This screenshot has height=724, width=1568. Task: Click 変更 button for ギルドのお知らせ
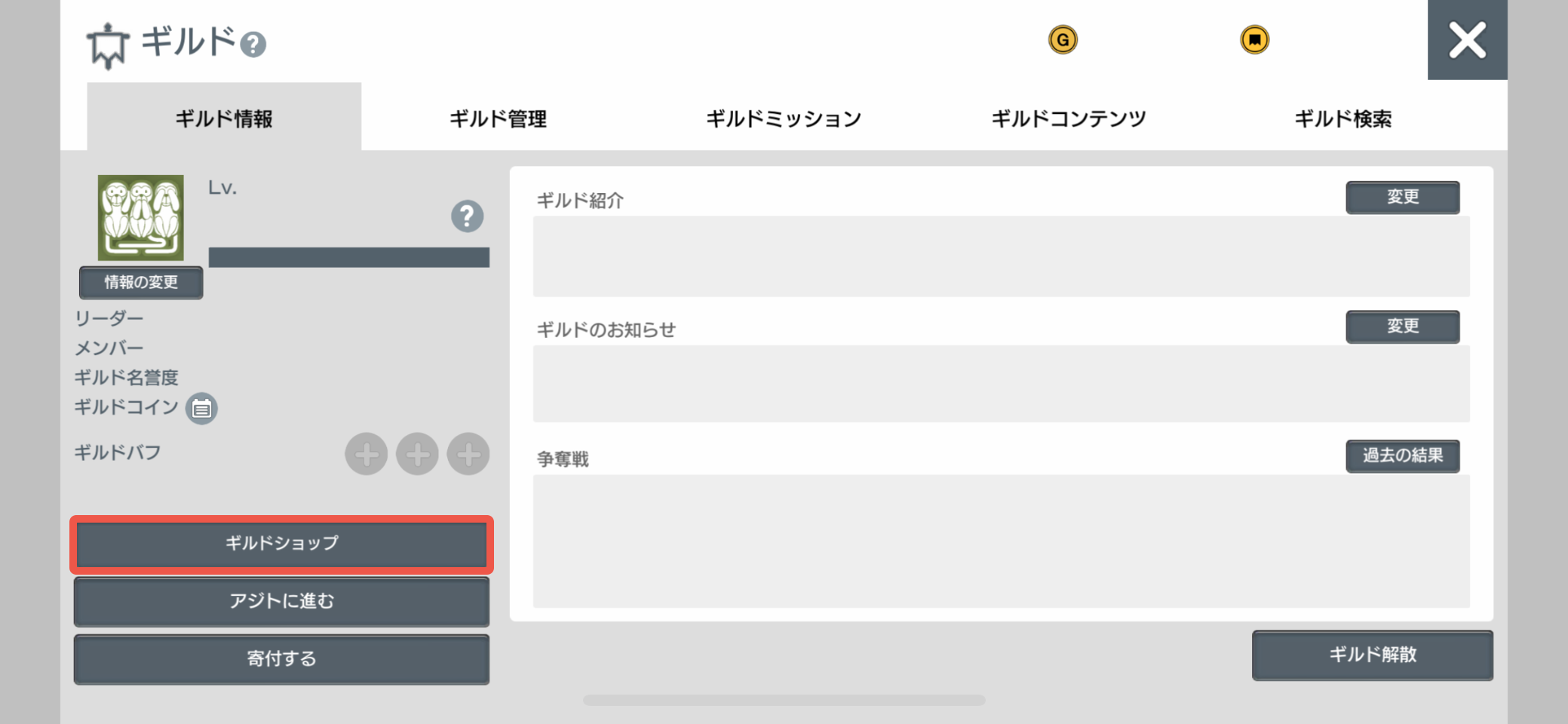1403,327
